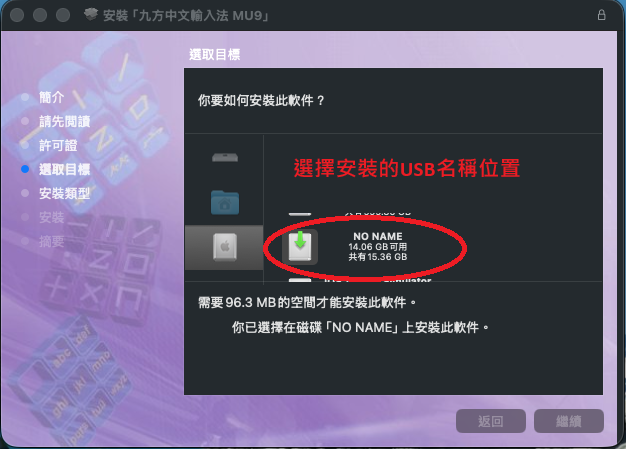Click the 繼續 button
The image size is (626, 449).
569,421
